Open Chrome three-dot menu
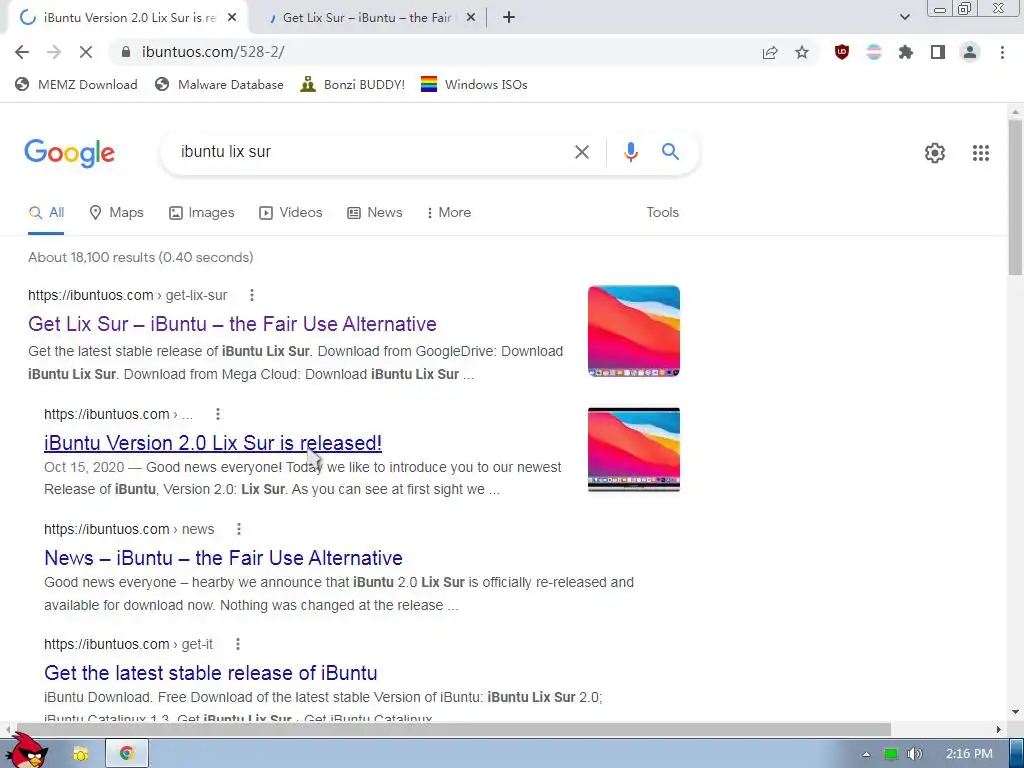 pyautogui.click(x=1002, y=52)
